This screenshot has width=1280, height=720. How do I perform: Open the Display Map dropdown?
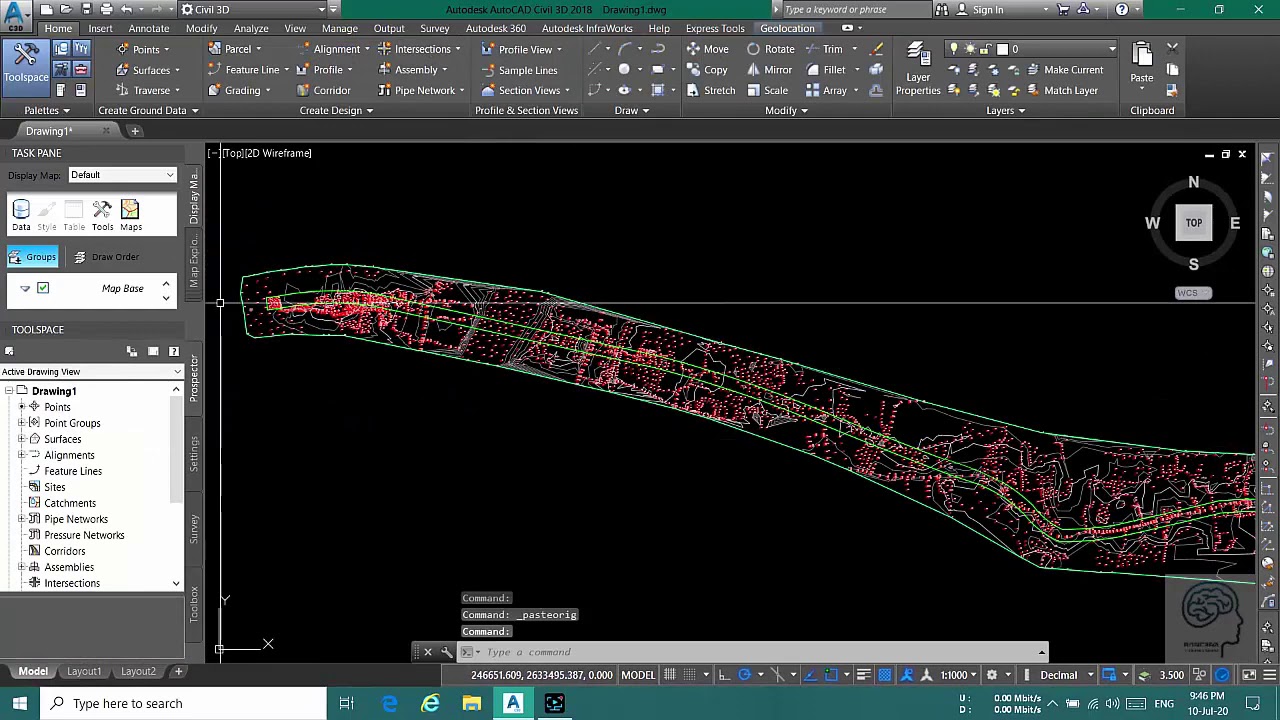point(122,175)
